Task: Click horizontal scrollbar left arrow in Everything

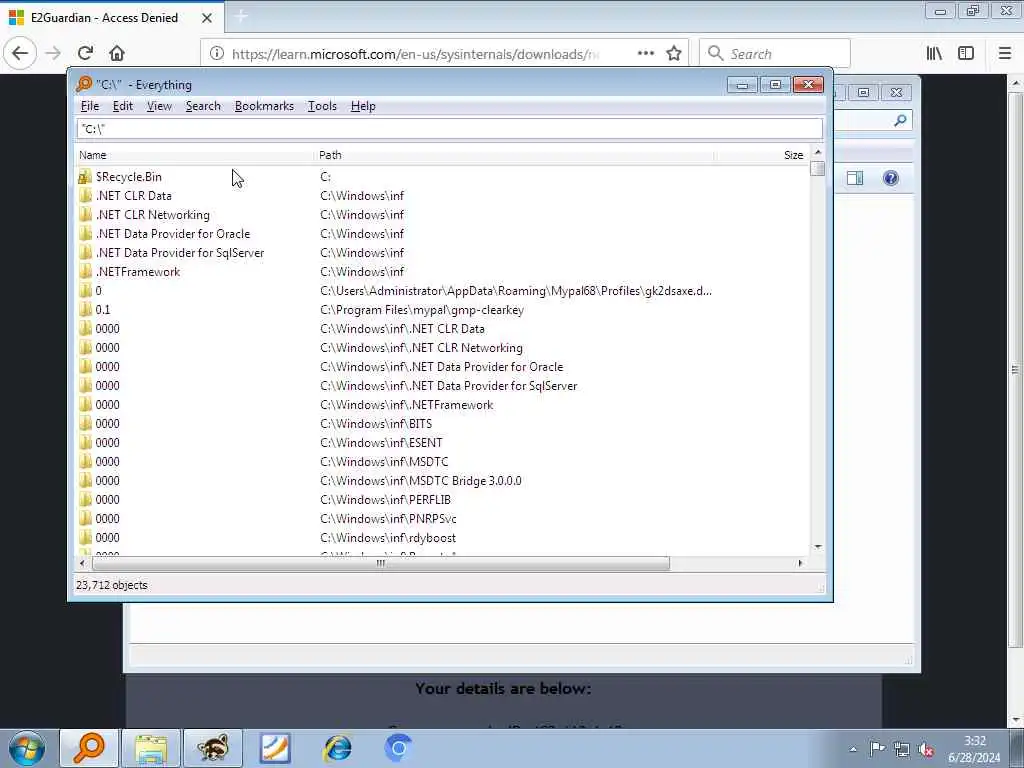Action: (x=82, y=563)
